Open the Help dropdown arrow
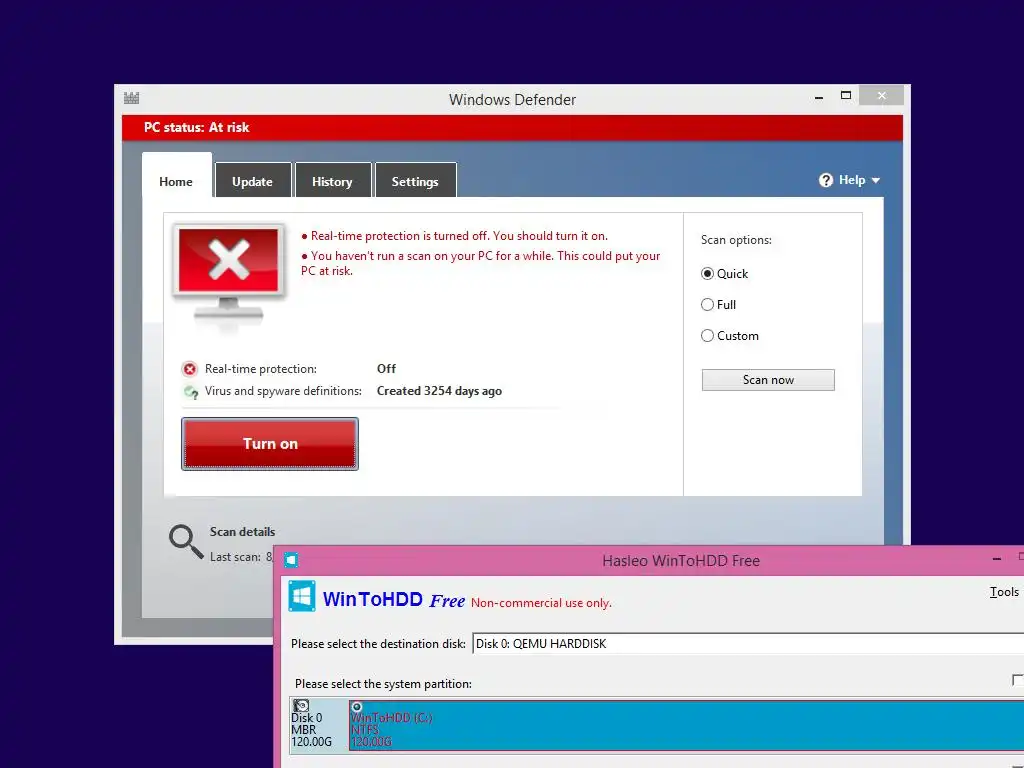Viewport: 1024px width, 768px height. (876, 180)
